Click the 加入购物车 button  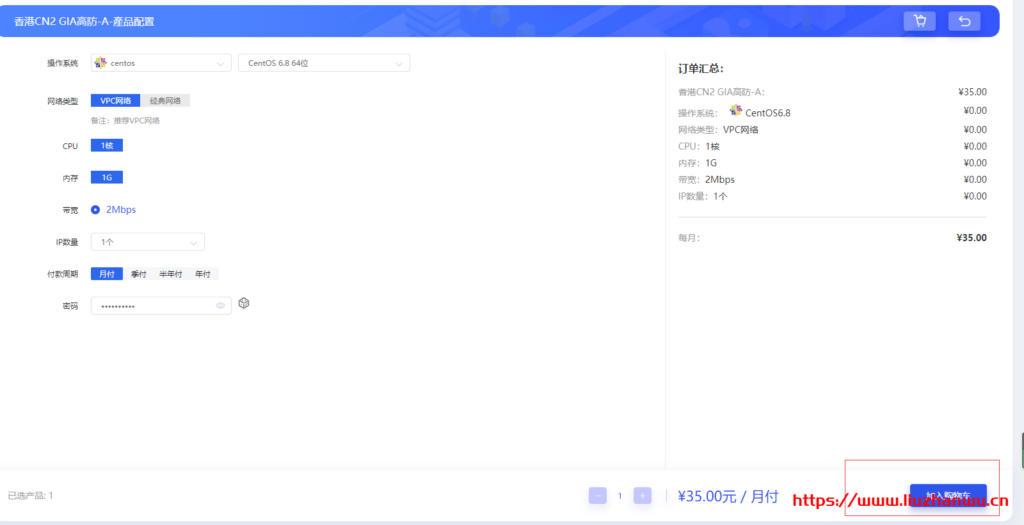point(947,495)
